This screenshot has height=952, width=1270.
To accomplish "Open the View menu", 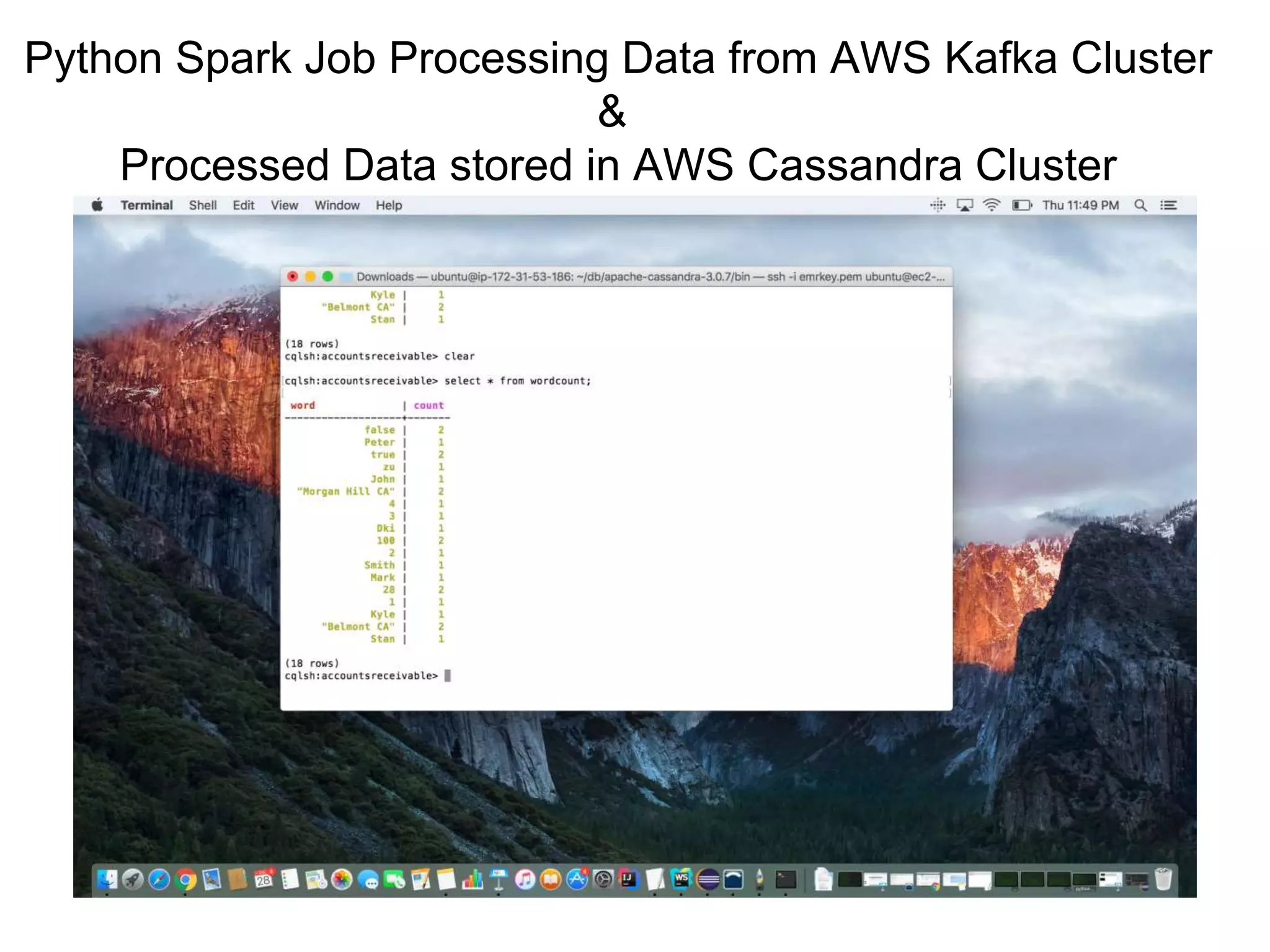I will 285,205.
